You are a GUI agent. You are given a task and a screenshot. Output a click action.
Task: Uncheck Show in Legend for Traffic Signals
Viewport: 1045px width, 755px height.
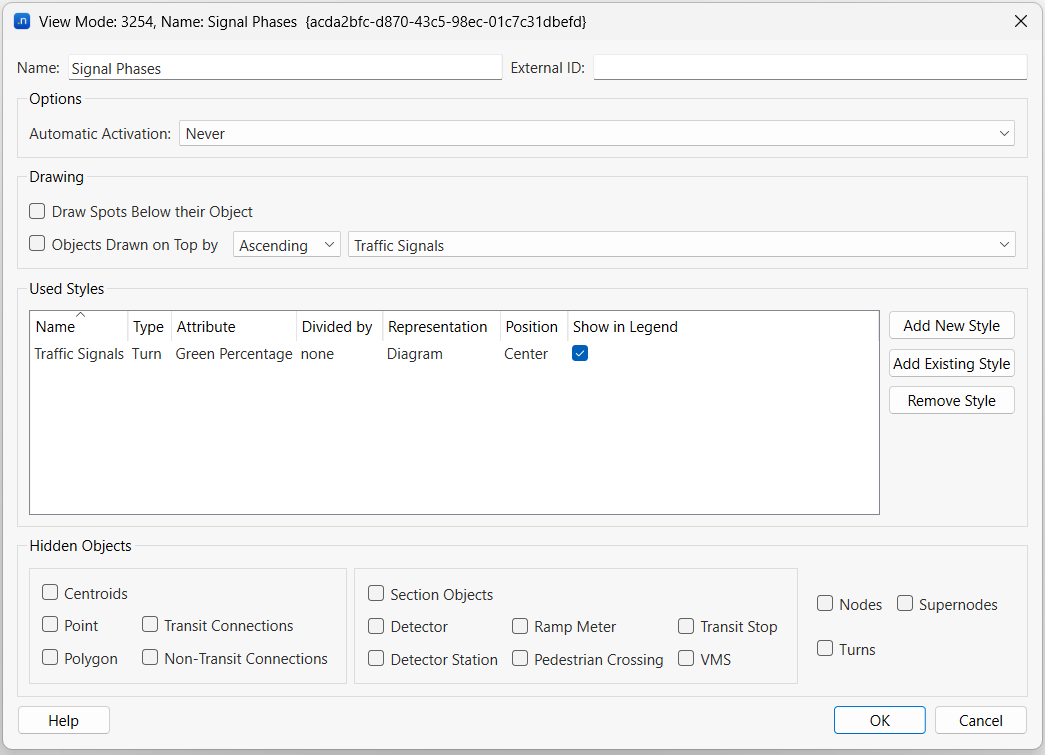click(x=580, y=354)
